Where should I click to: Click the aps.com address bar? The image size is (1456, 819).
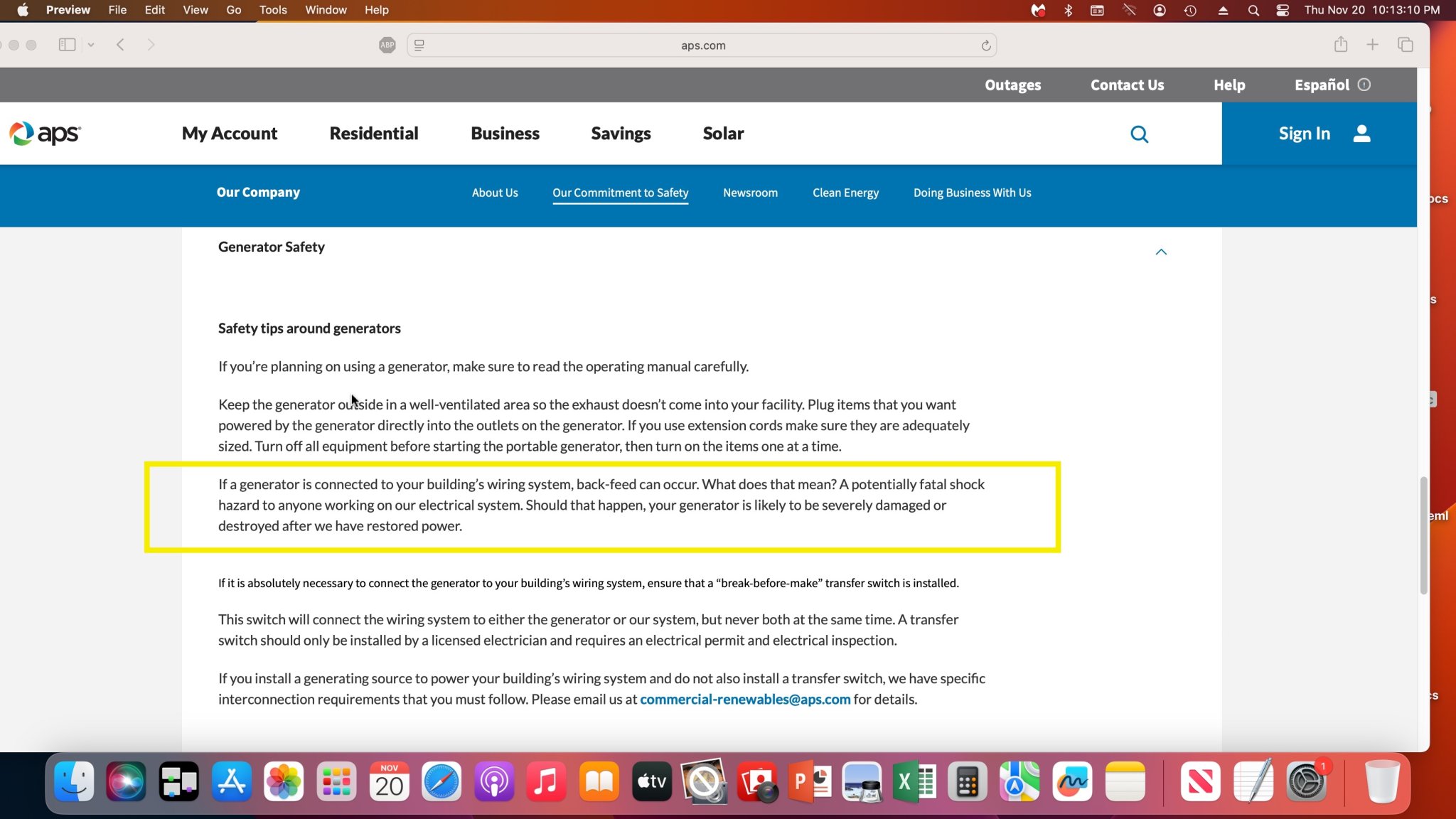pyautogui.click(x=702, y=45)
